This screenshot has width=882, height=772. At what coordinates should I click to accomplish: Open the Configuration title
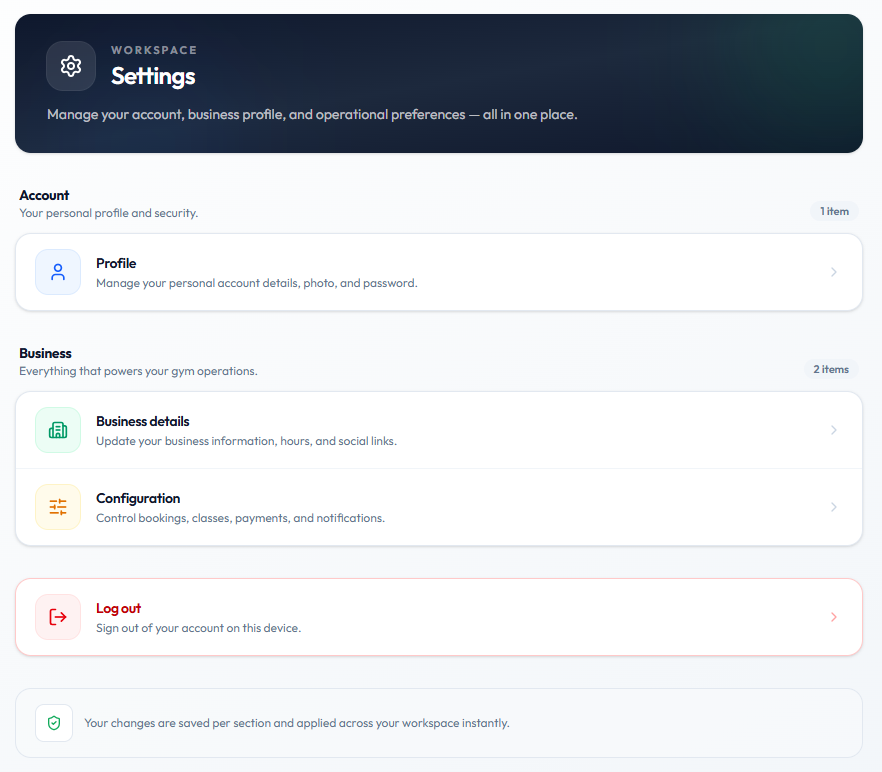coord(138,499)
